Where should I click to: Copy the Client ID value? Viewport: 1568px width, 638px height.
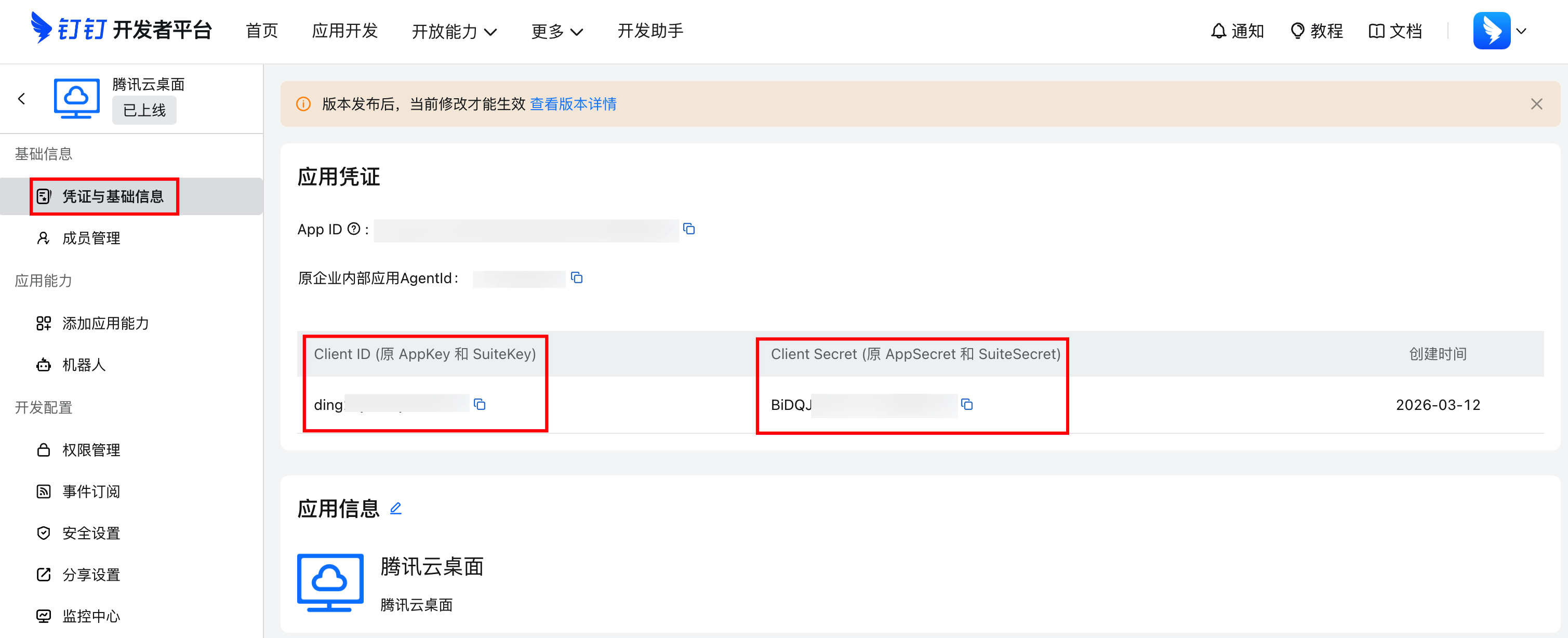[x=480, y=404]
